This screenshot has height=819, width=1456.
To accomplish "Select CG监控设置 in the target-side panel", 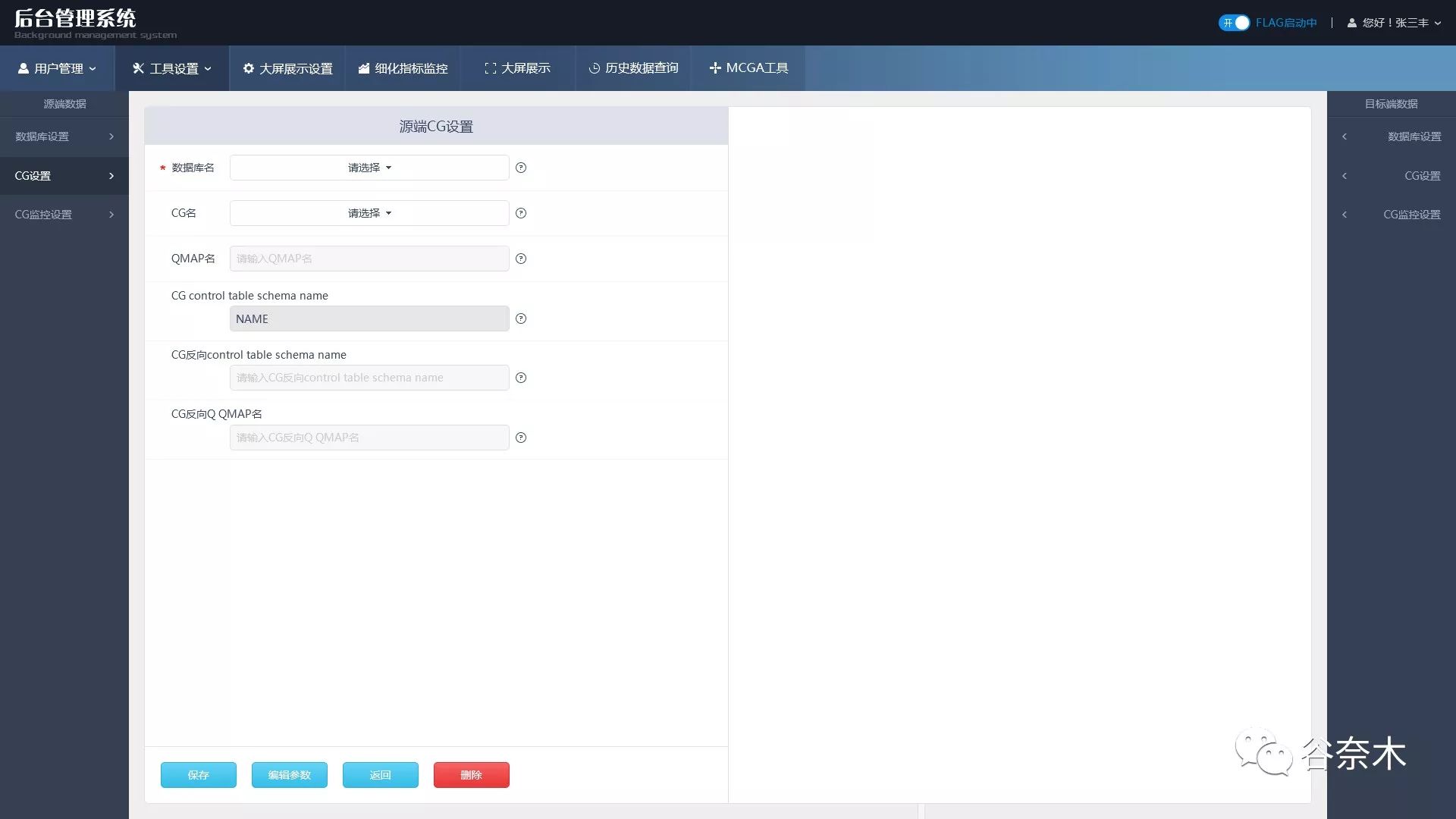I will (1392, 215).
